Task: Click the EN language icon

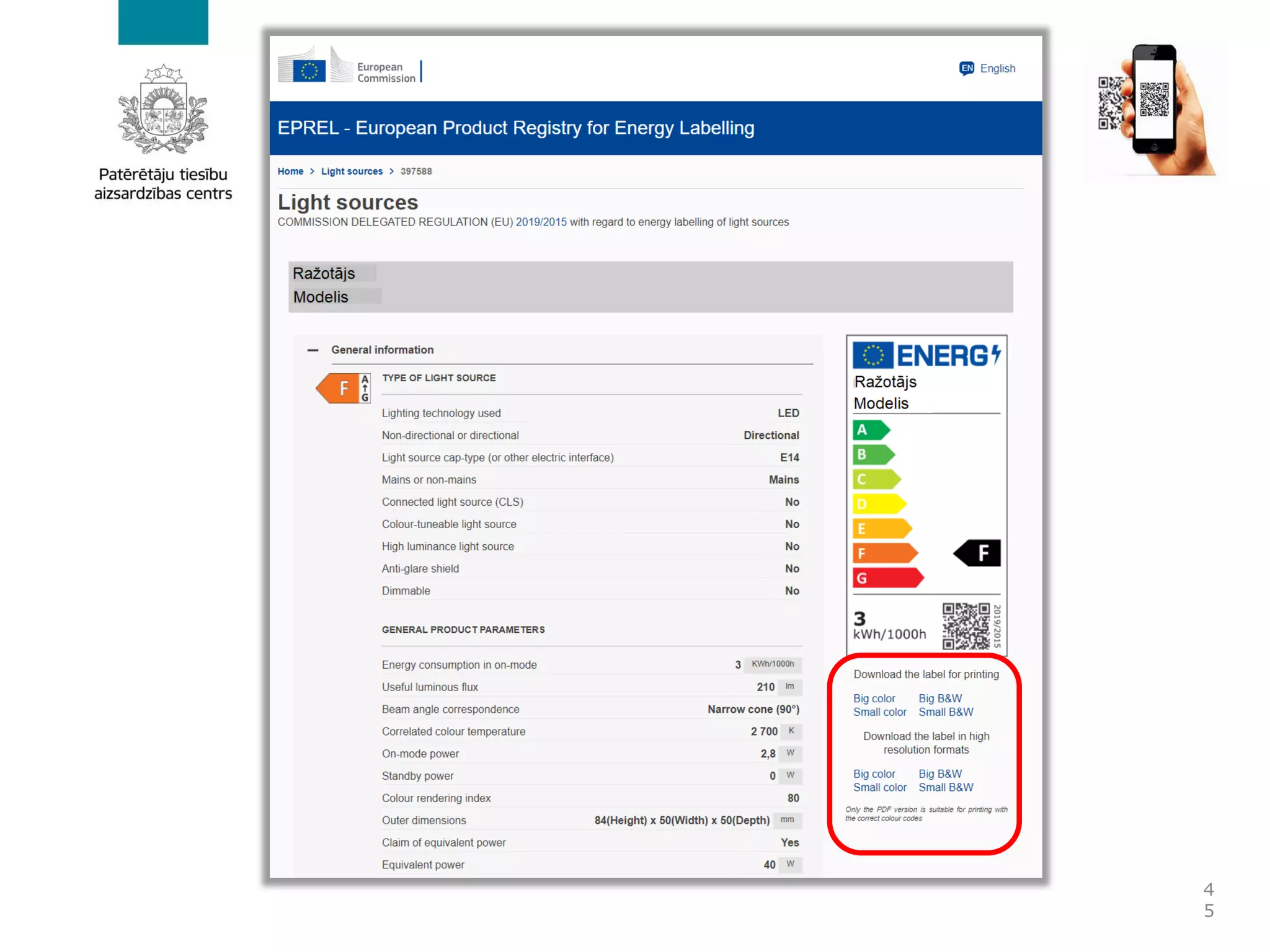Action: [x=966, y=68]
